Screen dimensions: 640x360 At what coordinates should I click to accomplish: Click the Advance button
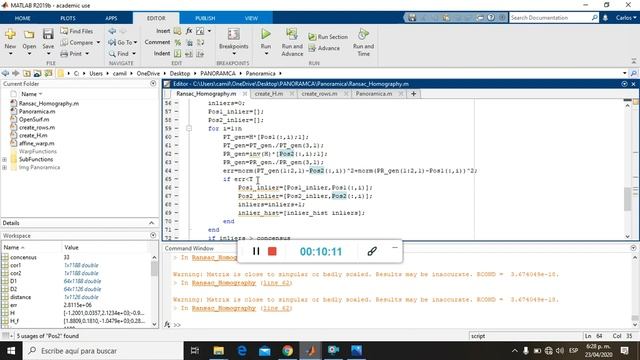(x=324, y=48)
